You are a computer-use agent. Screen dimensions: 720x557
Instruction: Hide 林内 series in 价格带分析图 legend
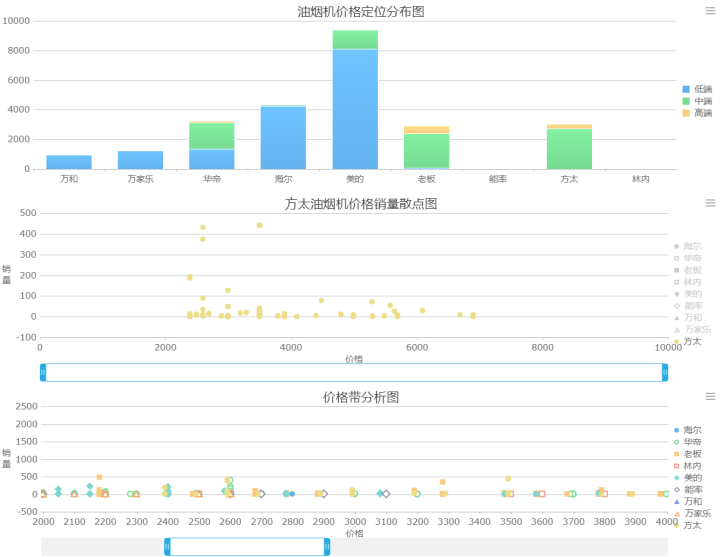[687, 466]
